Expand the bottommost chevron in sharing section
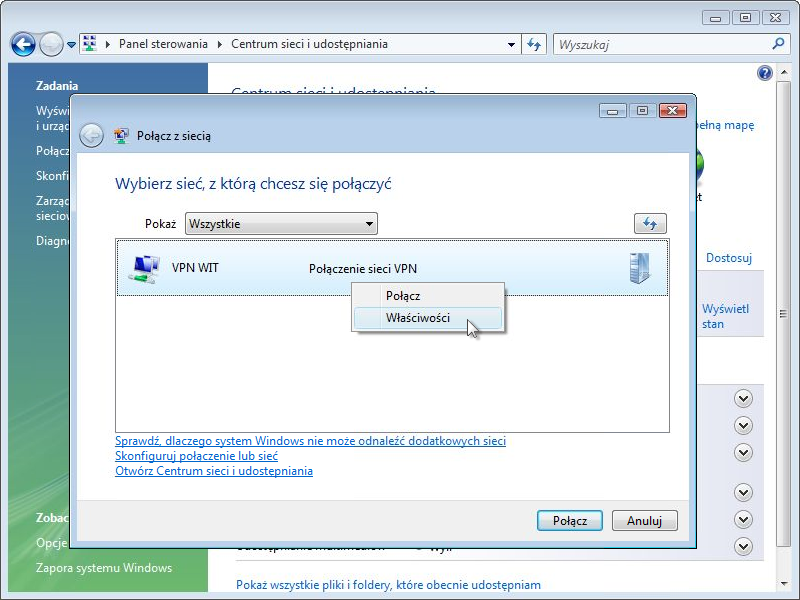The image size is (800, 600). tap(742, 546)
